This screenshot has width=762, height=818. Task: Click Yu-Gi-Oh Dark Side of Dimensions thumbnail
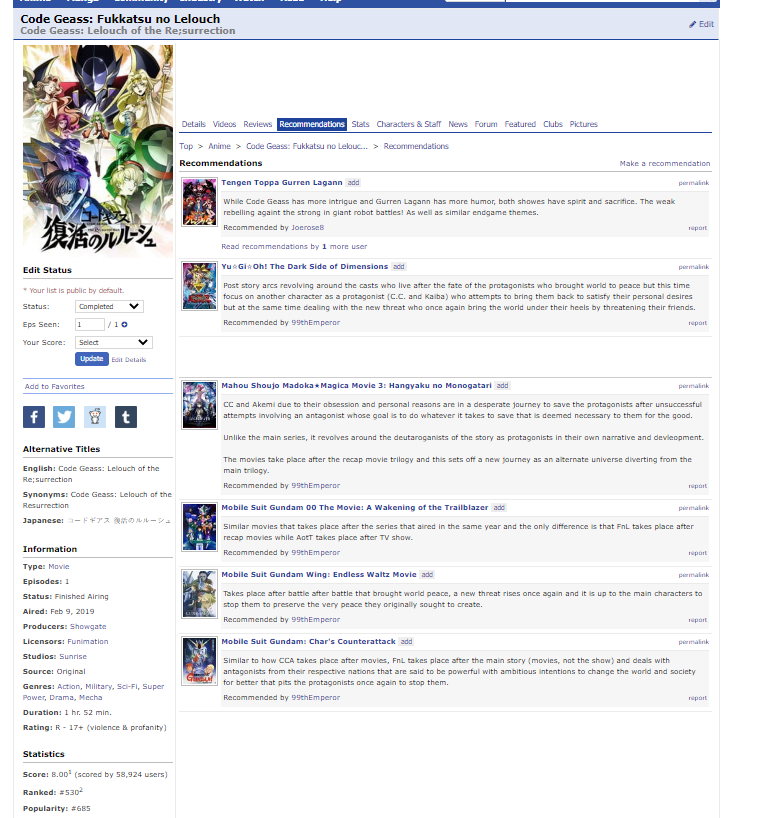(x=199, y=286)
